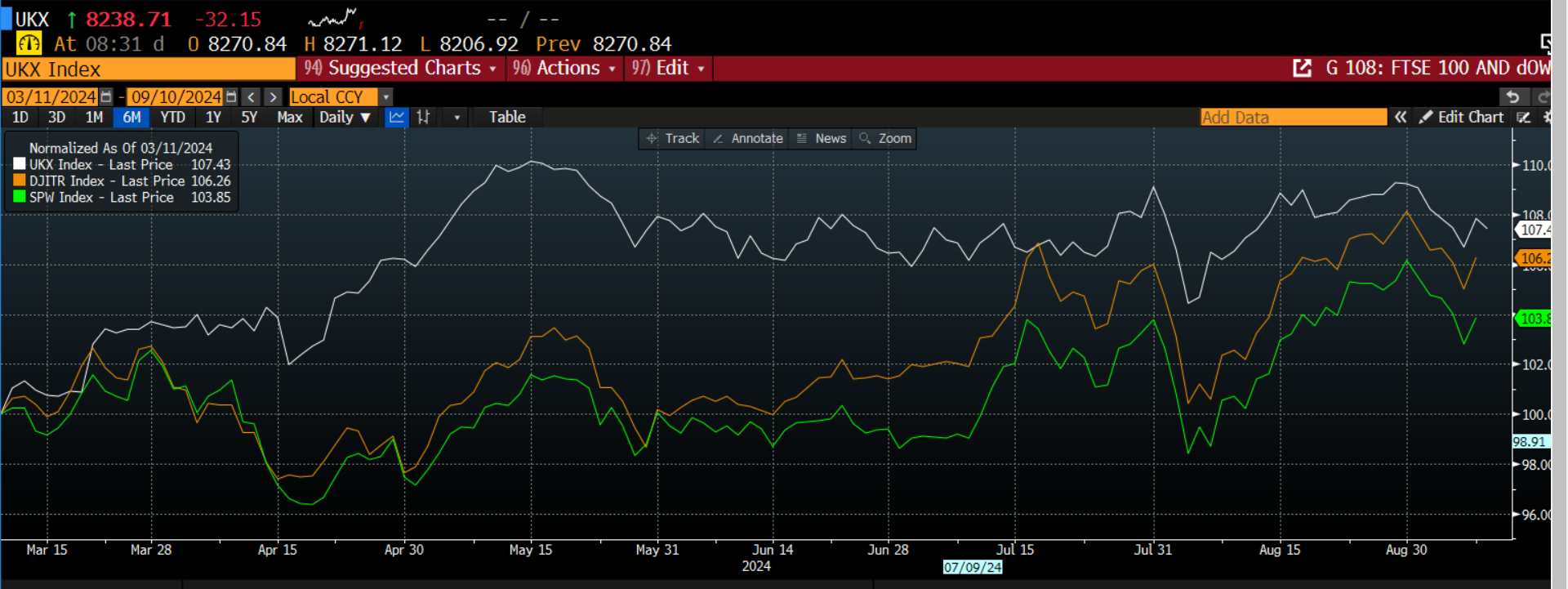Open the Actions menu
Screen dimensions: 1568x589
tap(564, 69)
